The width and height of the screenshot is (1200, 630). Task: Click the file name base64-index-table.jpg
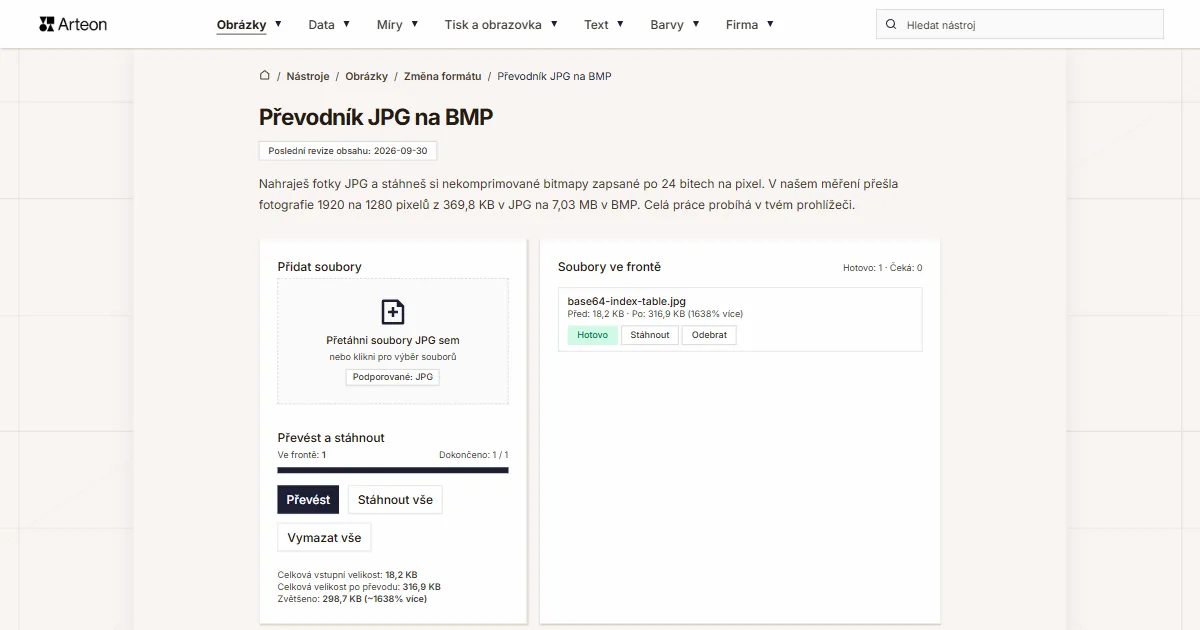point(627,301)
